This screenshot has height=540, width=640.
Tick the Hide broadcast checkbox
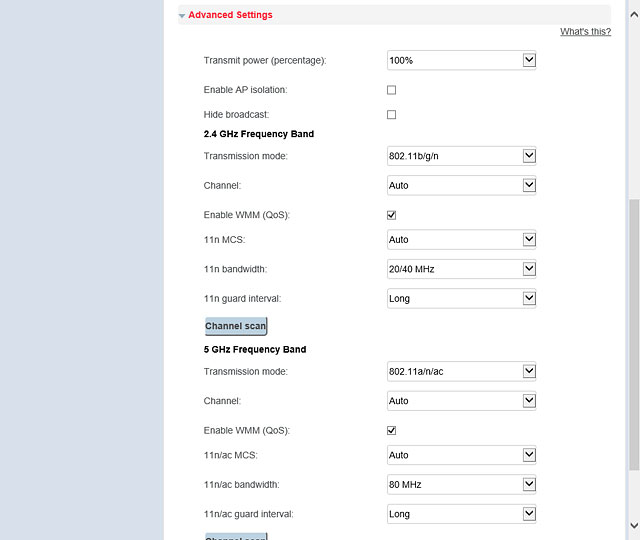tap(391, 115)
